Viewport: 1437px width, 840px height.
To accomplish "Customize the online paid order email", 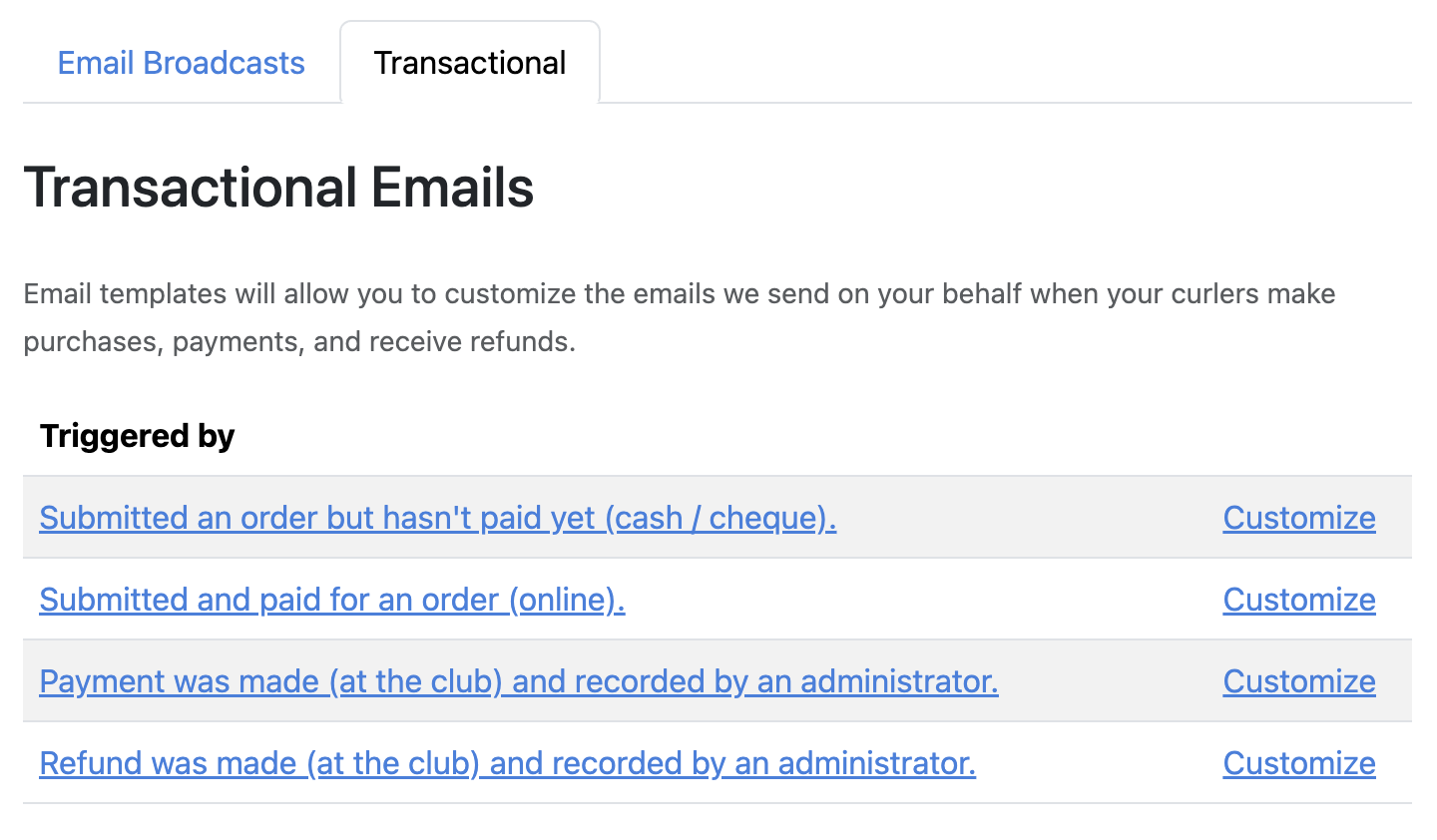I will point(1298,600).
